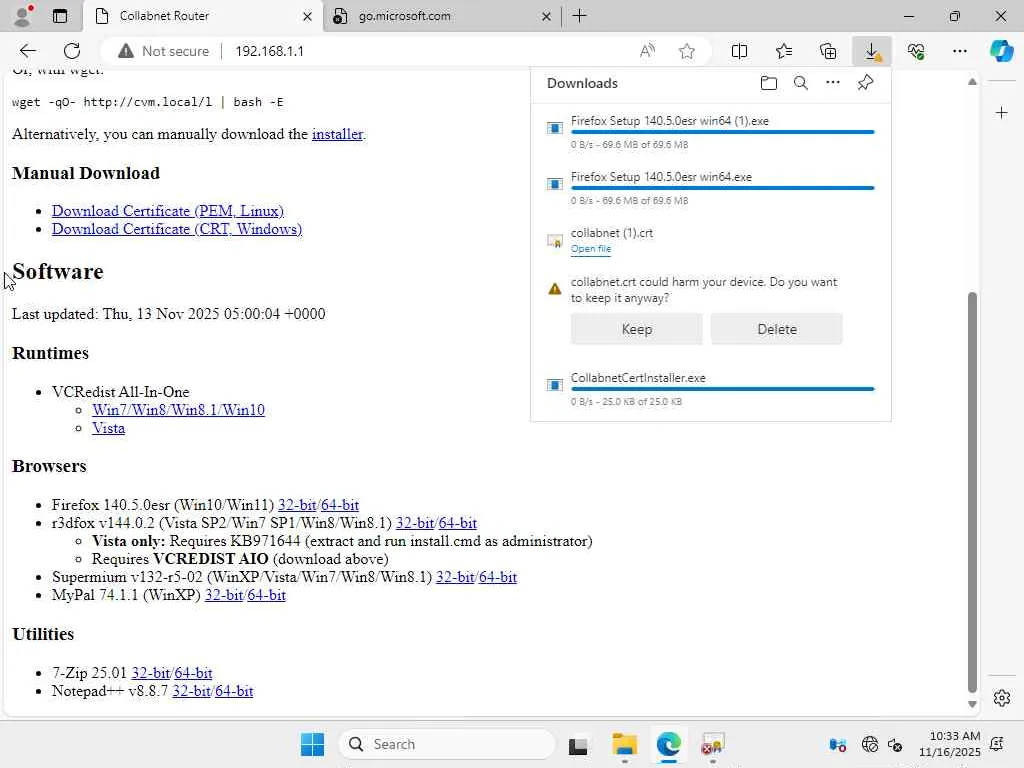Open sidebar settings gear icon
The height and width of the screenshot is (768, 1024).
point(1001,698)
